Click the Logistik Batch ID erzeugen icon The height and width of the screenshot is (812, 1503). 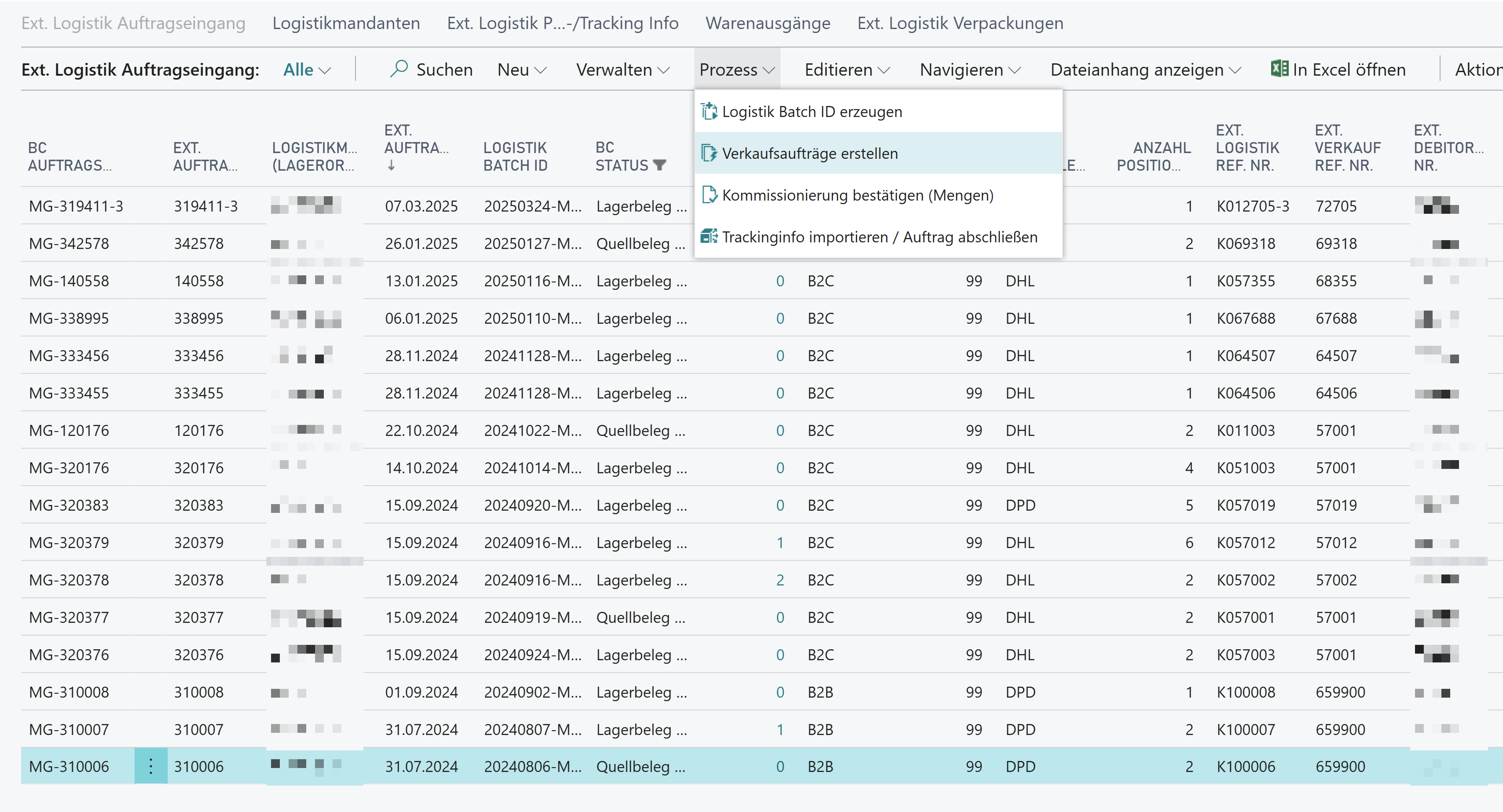click(x=709, y=111)
